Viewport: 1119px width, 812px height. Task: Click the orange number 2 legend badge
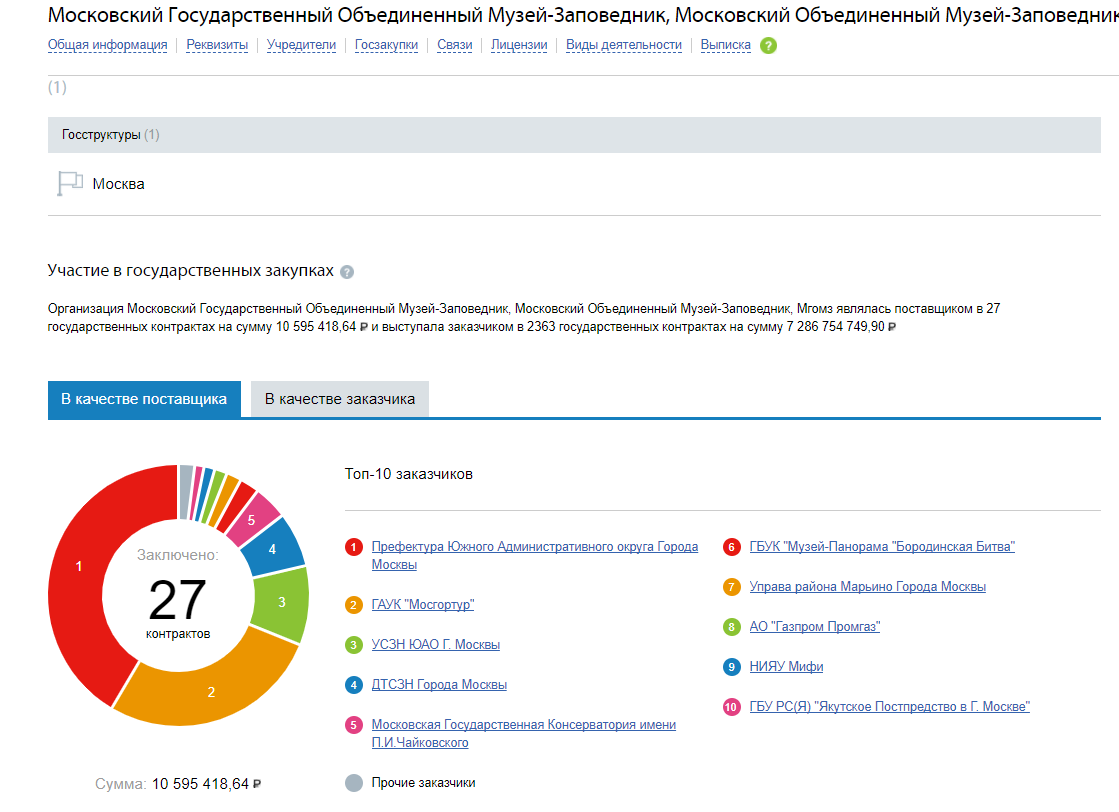(353, 605)
